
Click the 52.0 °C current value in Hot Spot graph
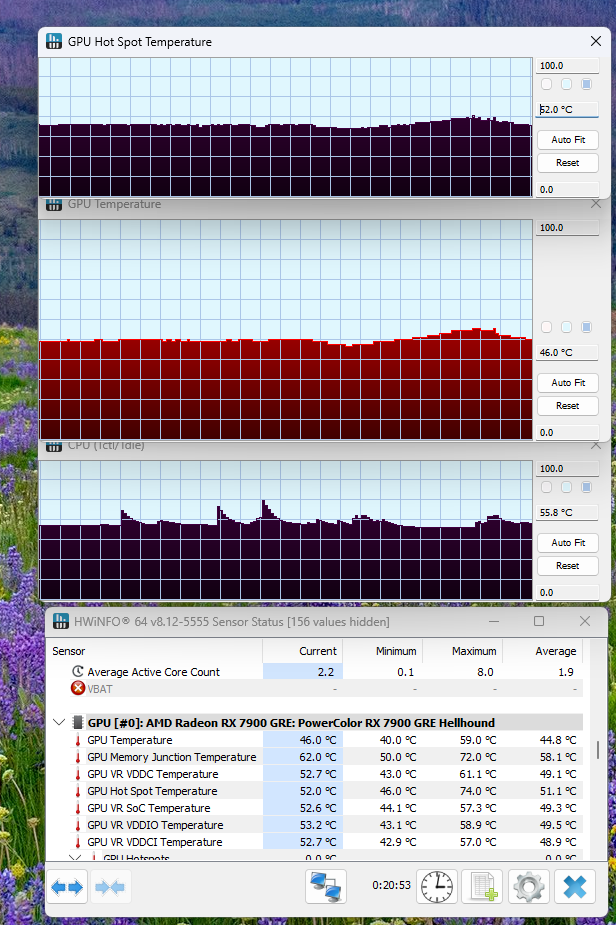[567, 109]
